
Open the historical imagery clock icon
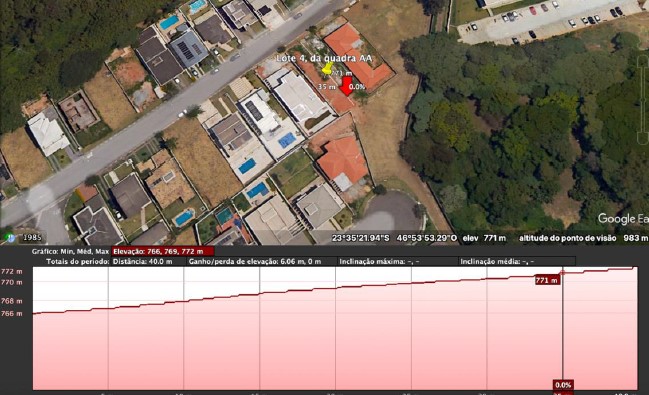tap(10, 238)
